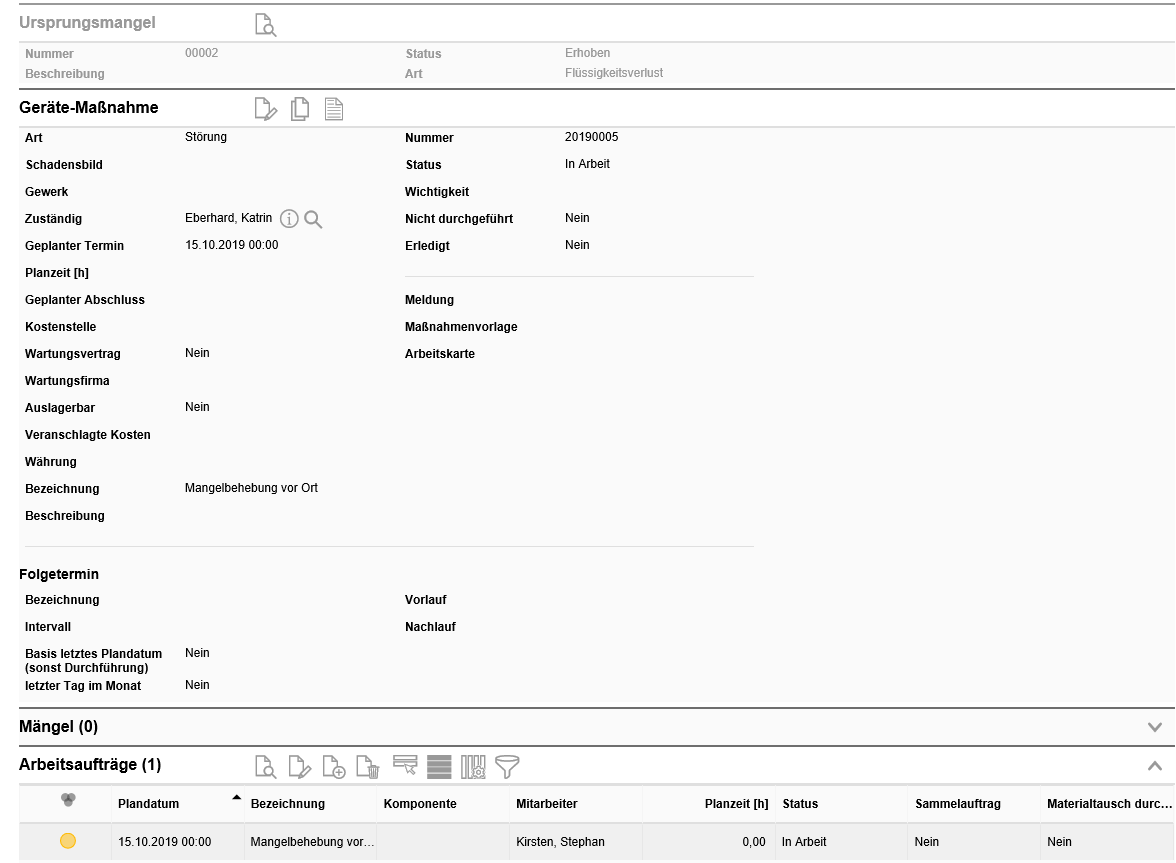Expand the Mängel (0) section
Viewport: 1176px width, 863px height.
tap(1155, 727)
